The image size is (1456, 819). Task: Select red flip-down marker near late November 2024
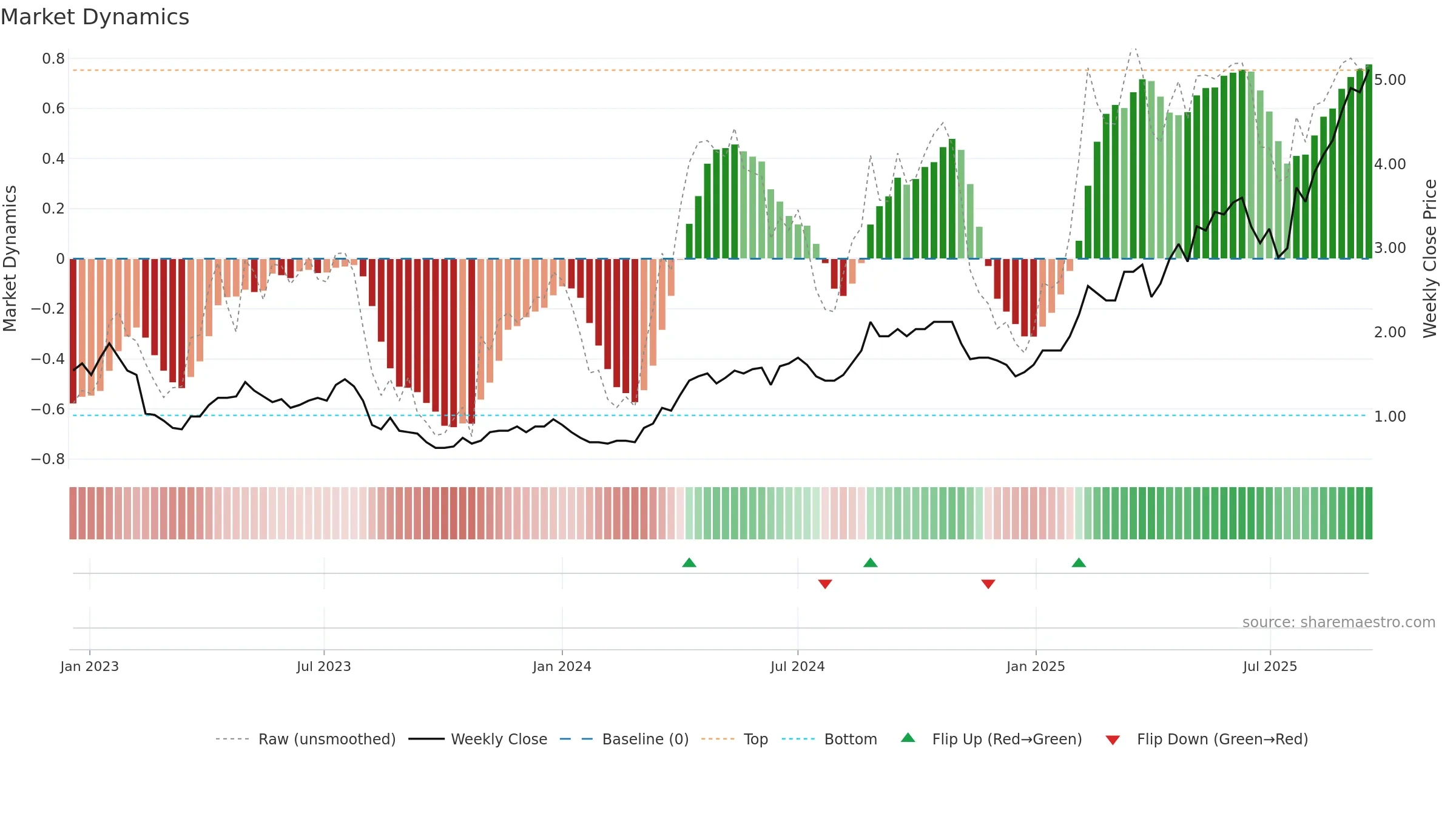coord(988,584)
